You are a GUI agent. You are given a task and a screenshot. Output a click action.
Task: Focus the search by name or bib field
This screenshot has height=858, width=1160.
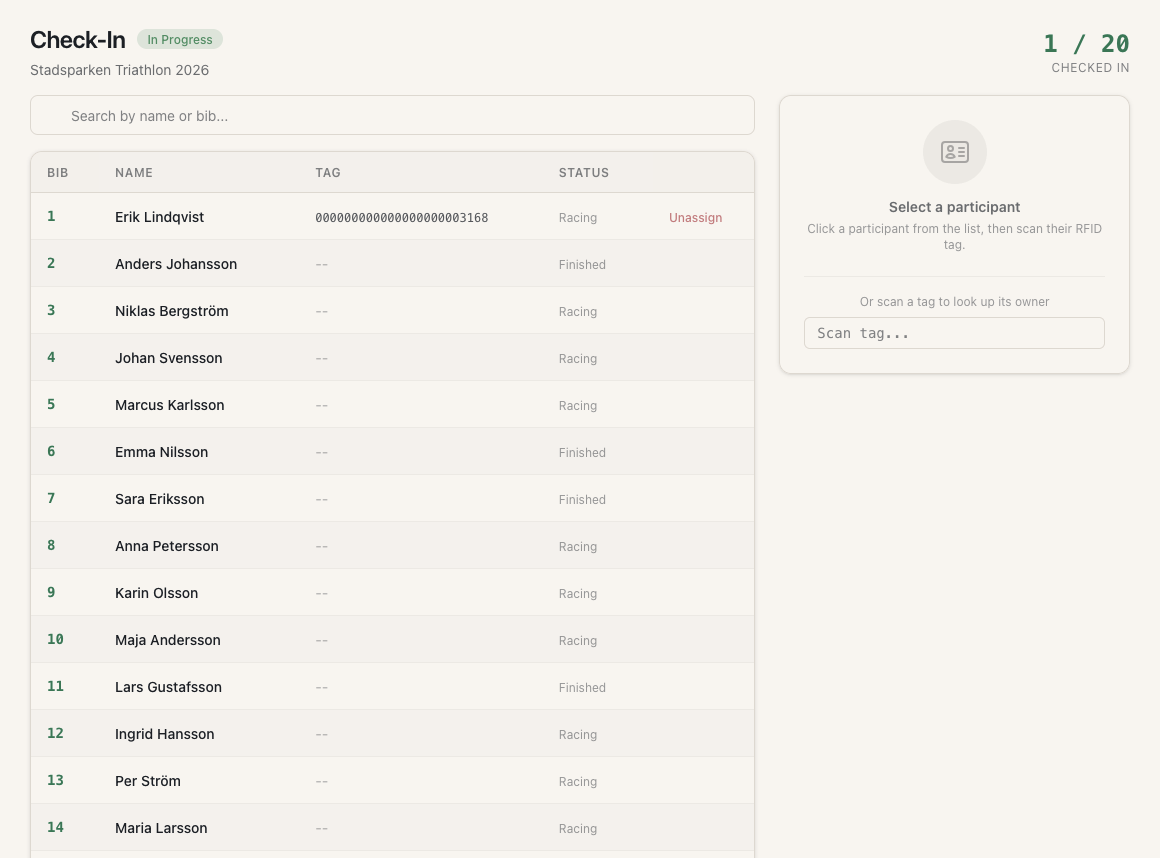pyautogui.click(x=392, y=115)
